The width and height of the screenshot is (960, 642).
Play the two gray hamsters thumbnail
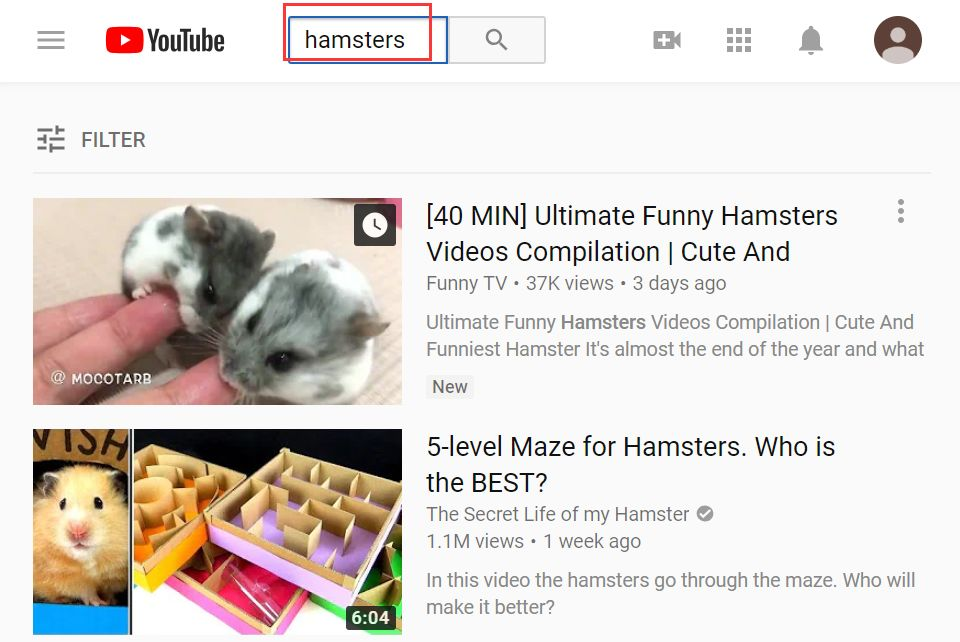coord(217,301)
